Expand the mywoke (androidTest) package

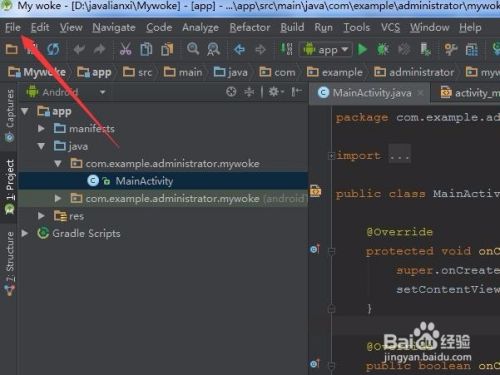click(x=58, y=199)
